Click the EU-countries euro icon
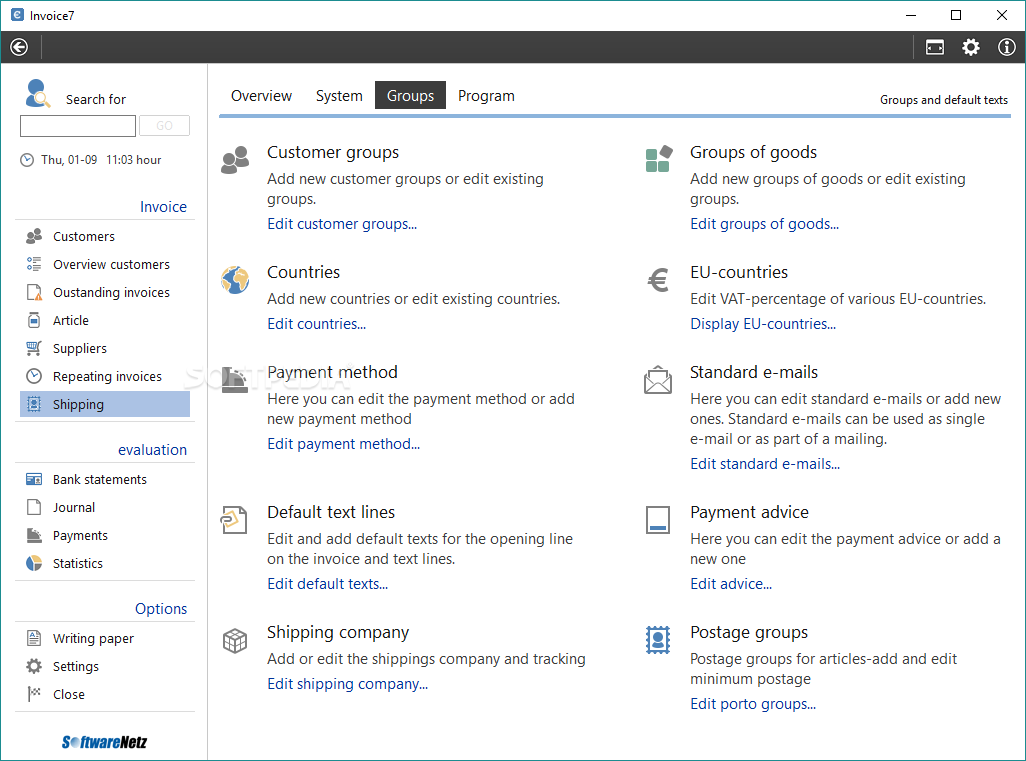Screen dimensions: 1026x761 click(x=658, y=280)
